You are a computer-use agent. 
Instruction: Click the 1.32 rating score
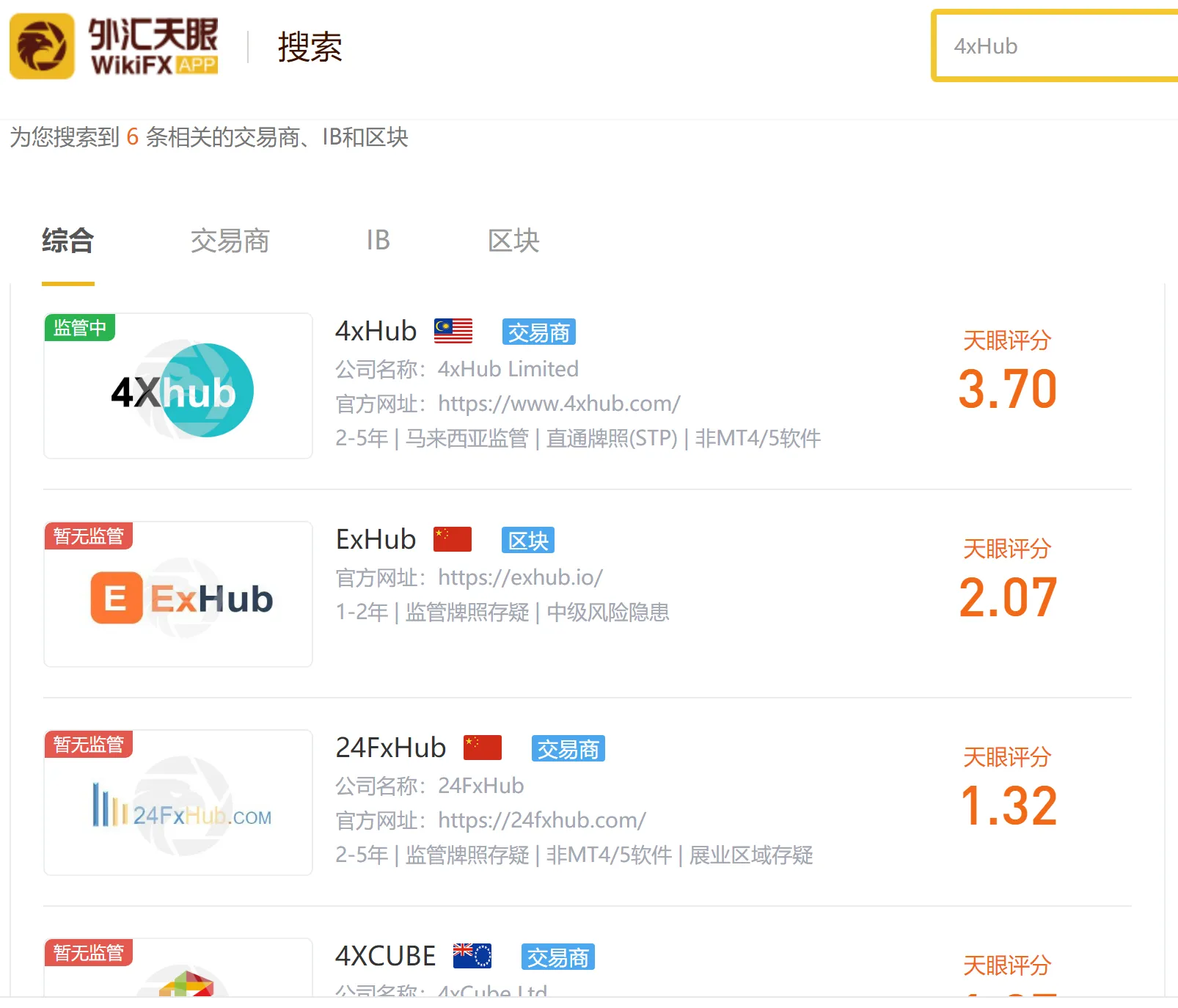pos(1009,806)
